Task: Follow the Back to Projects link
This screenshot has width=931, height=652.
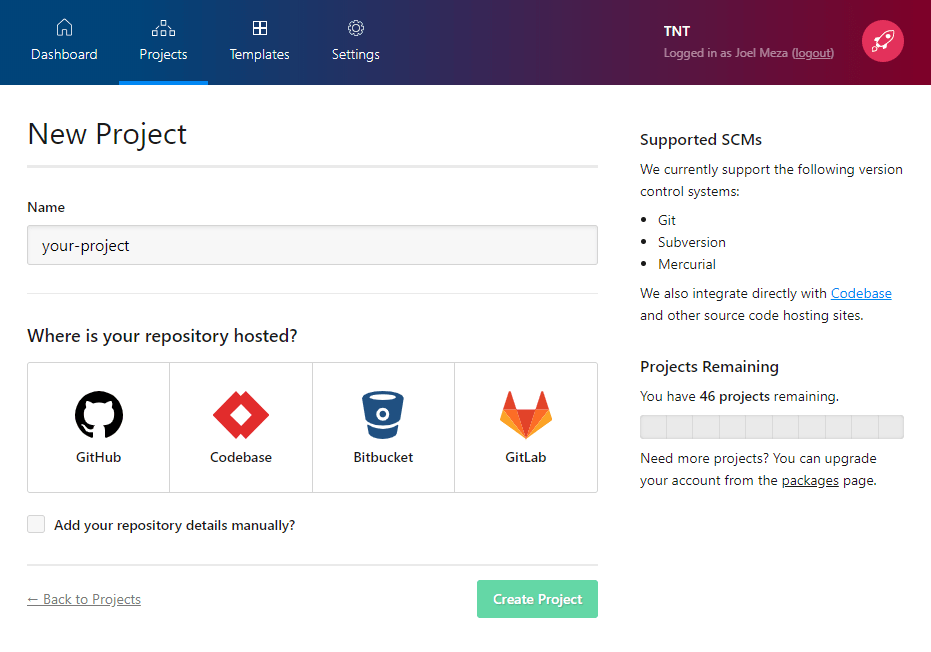Action: pyautogui.click(x=84, y=599)
